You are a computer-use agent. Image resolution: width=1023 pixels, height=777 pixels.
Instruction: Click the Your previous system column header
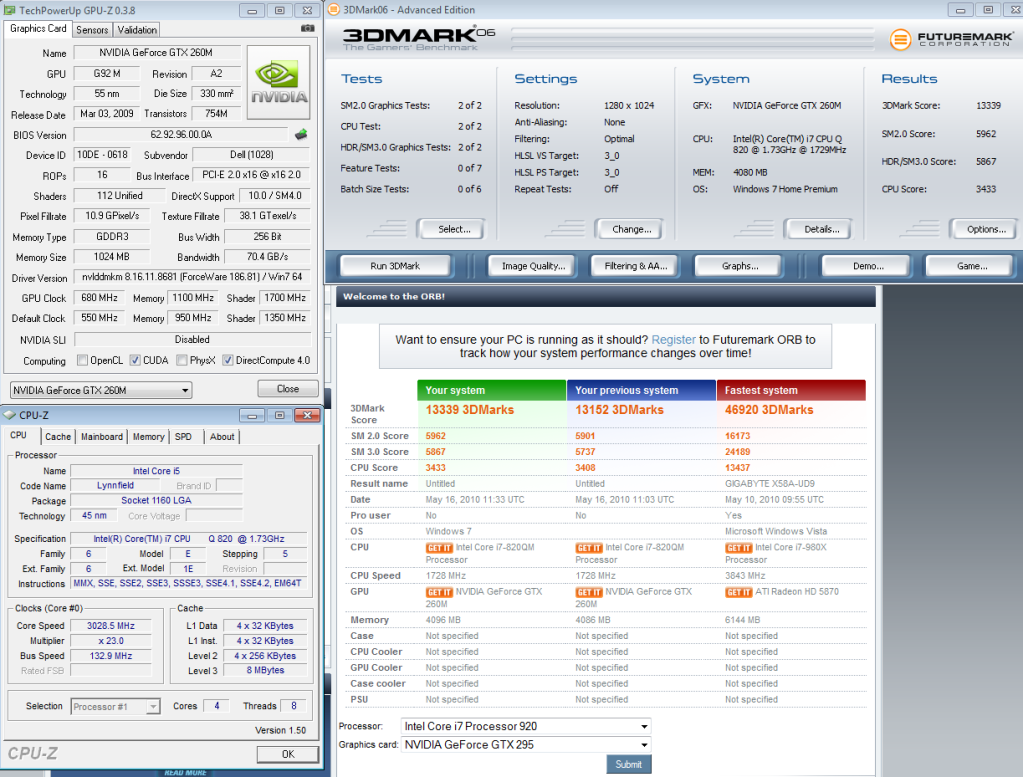coord(641,390)
